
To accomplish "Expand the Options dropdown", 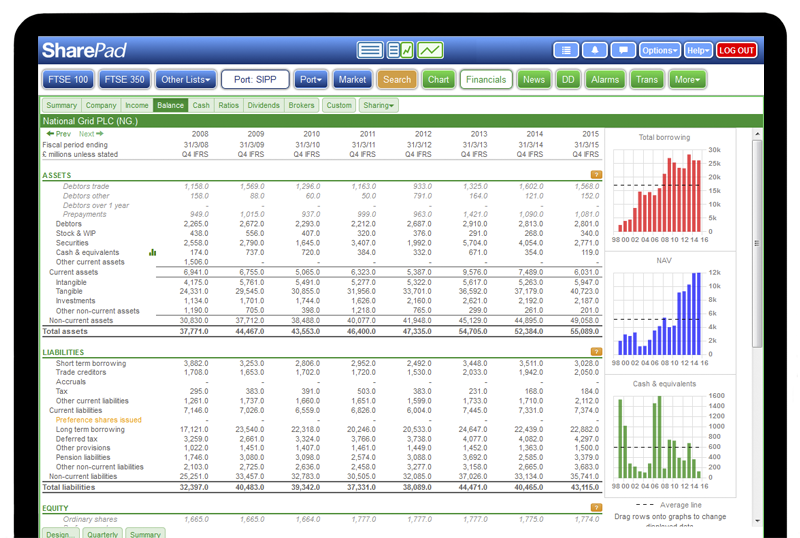I will tap(660, 50).
